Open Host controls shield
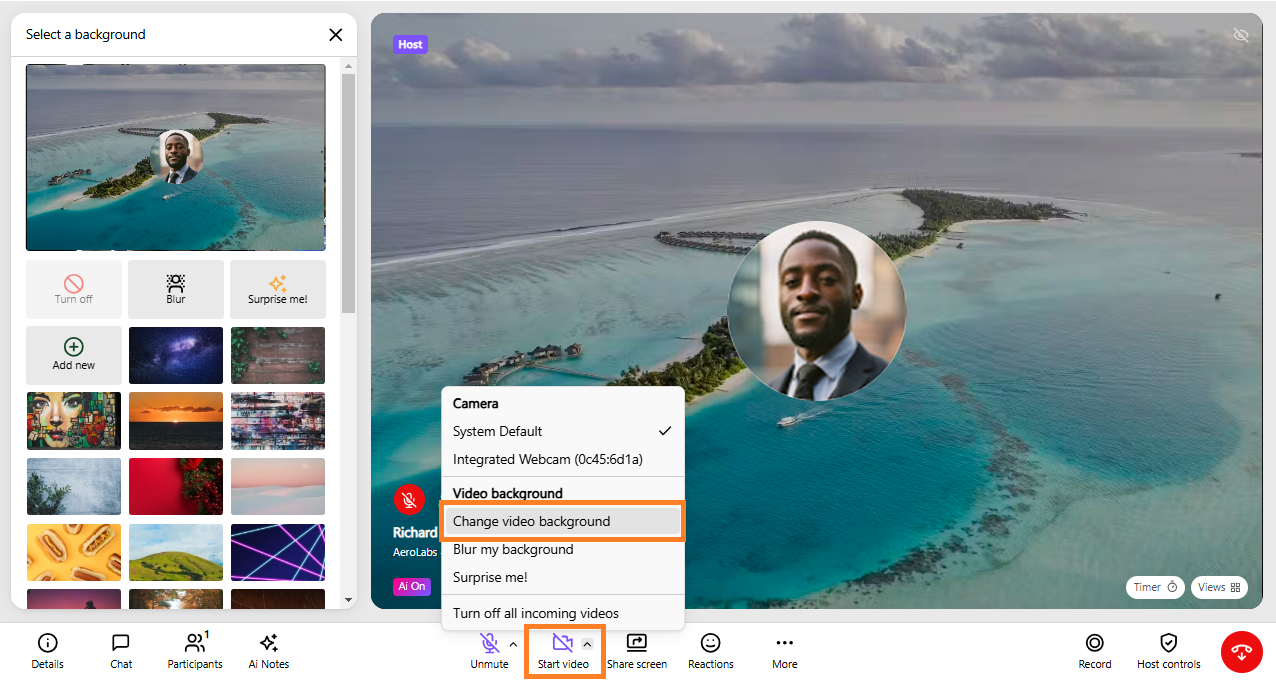This screenshot has width=1276, height=692. click(1169, 651)
